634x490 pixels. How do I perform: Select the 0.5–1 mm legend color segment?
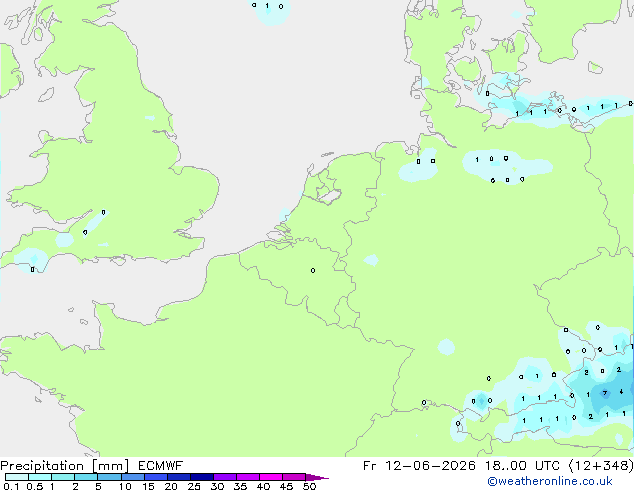[40, 477]
